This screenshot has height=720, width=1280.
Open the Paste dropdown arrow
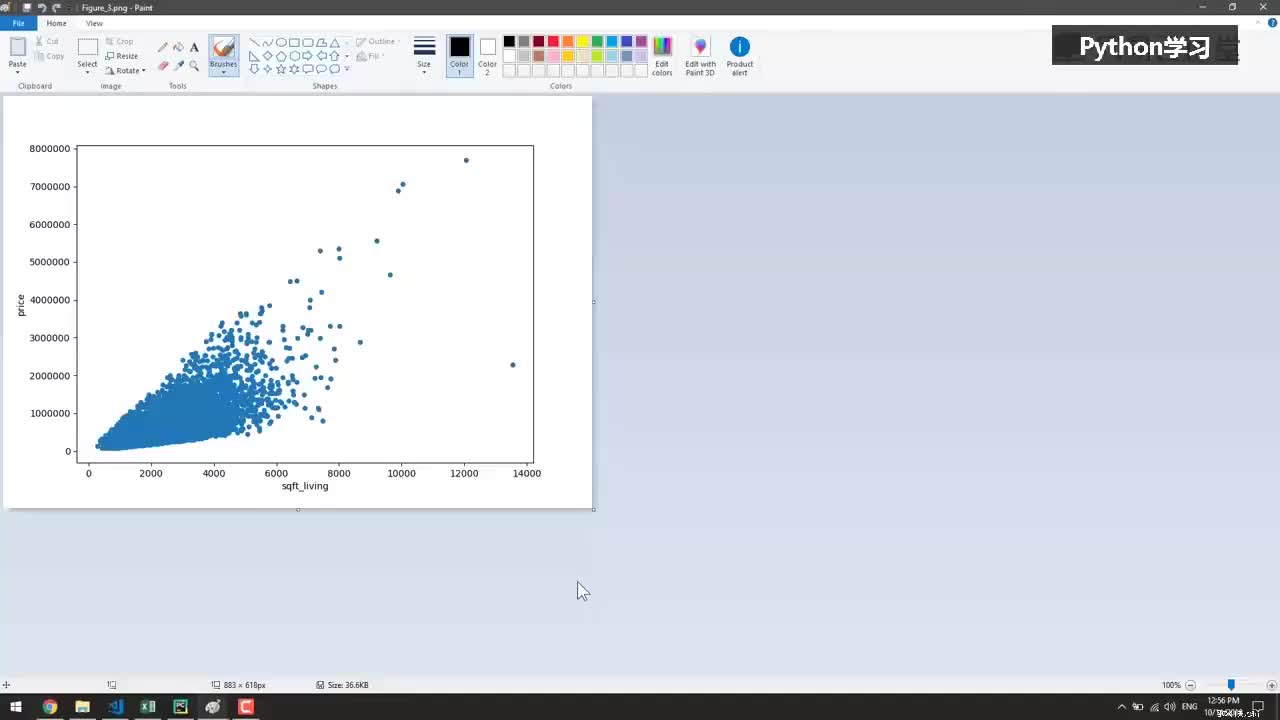pyautogui.click(x=18, y=72)
